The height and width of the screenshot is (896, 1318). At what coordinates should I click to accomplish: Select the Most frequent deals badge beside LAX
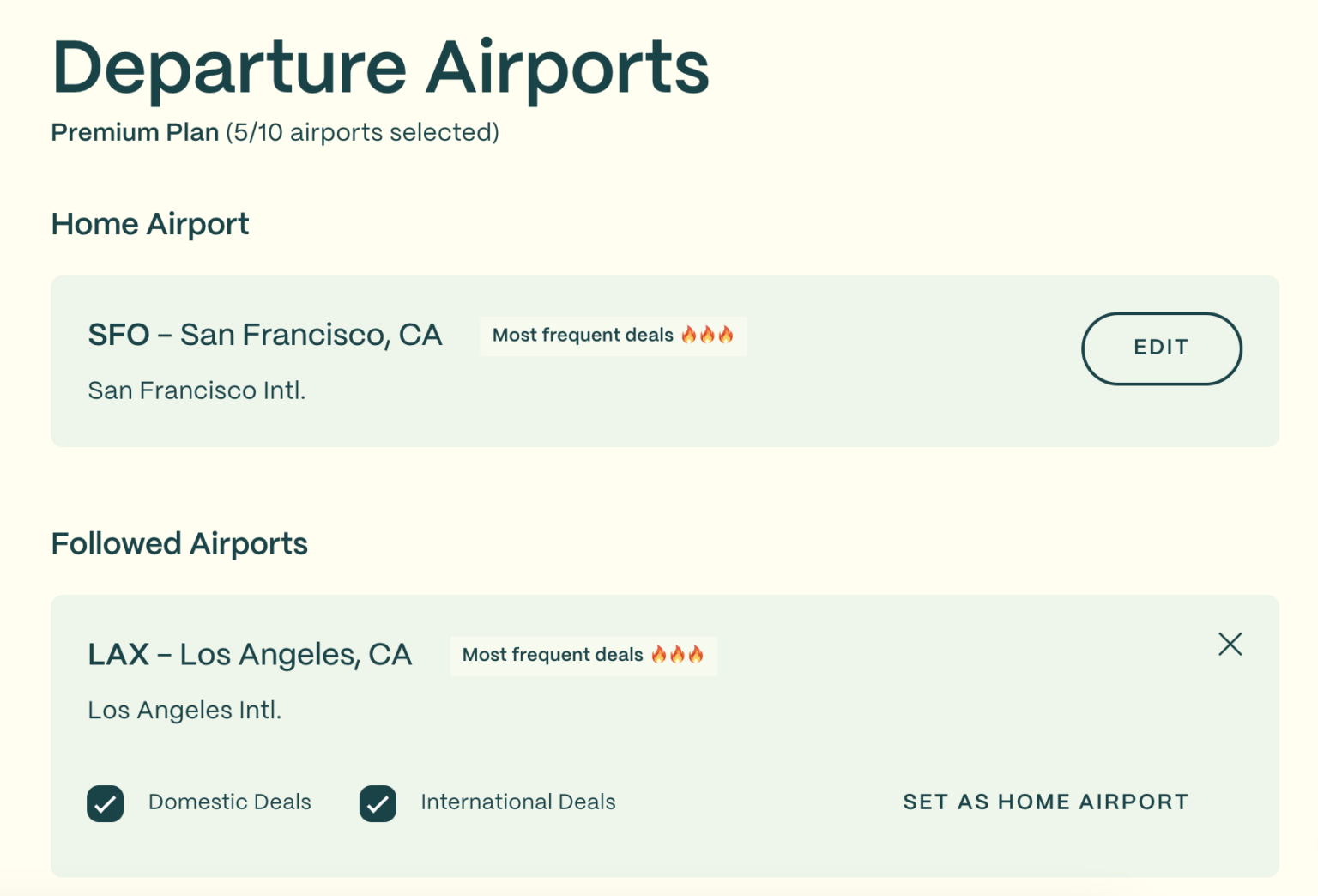coord(583,655)
